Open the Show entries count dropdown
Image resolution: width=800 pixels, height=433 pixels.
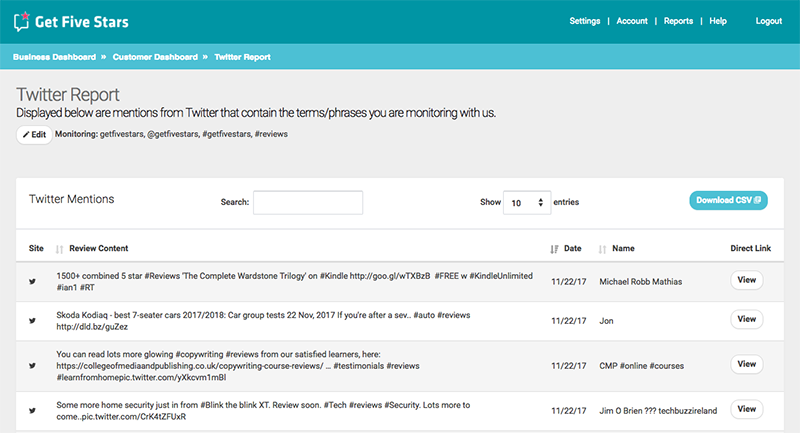point(527,202)
